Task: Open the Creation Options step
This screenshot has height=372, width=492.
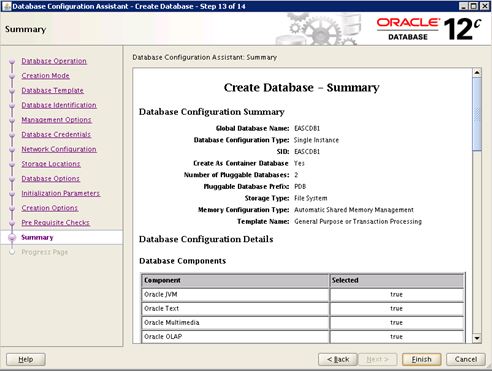Action: [50, 208]
